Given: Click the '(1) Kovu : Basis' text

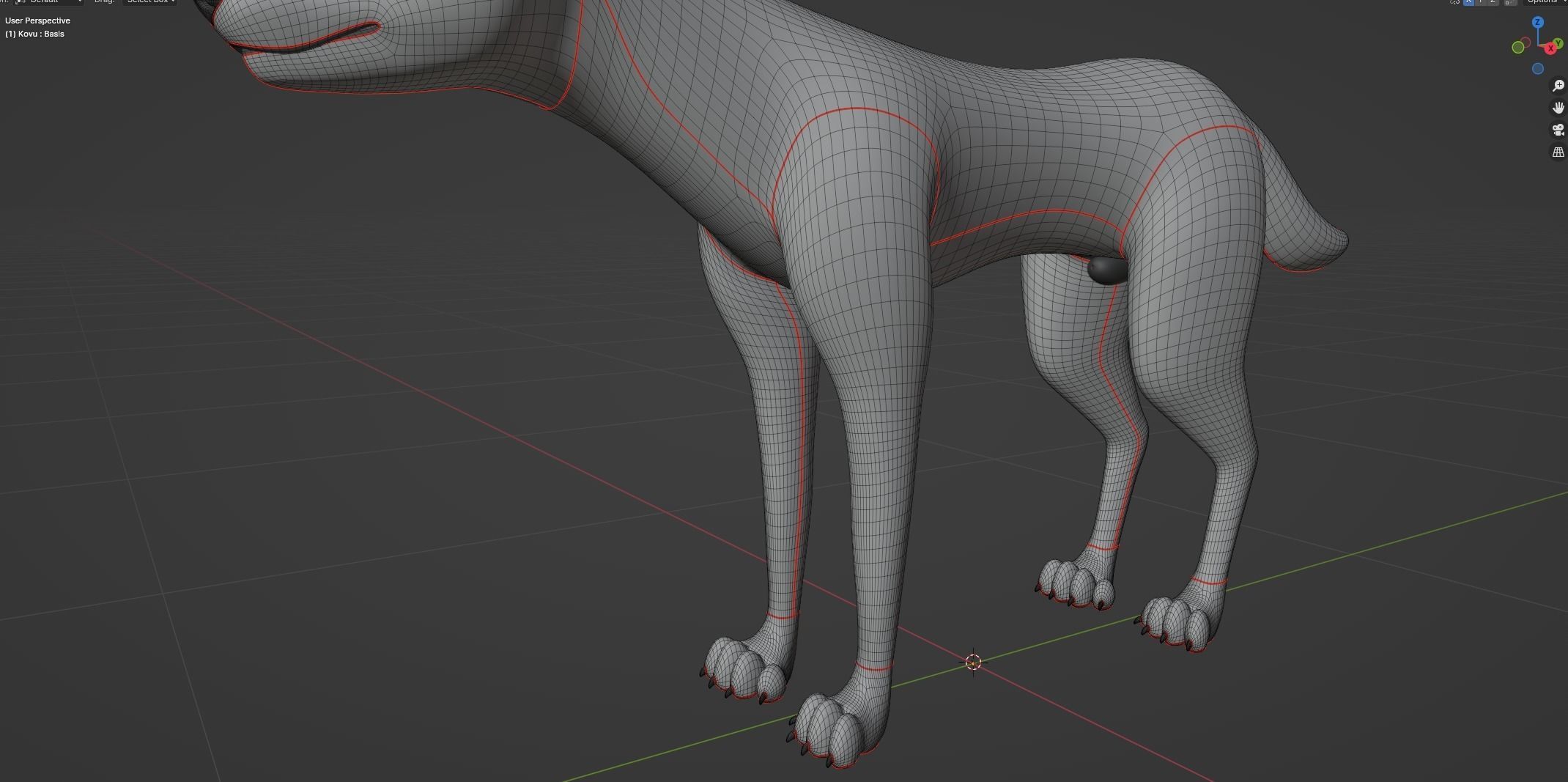Looking at the screenshot, I should tap(34, 34).
